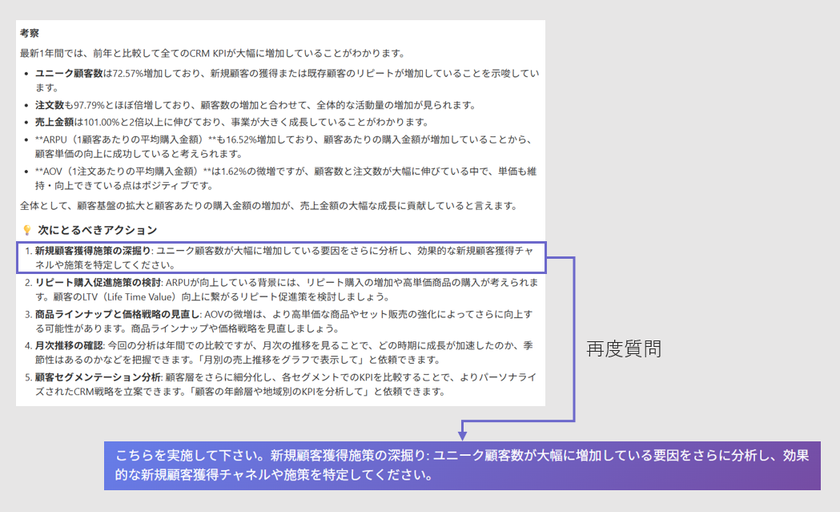Screen dimensions: 840x512
Task: Select the 考察 heading text
Action: 29,33
